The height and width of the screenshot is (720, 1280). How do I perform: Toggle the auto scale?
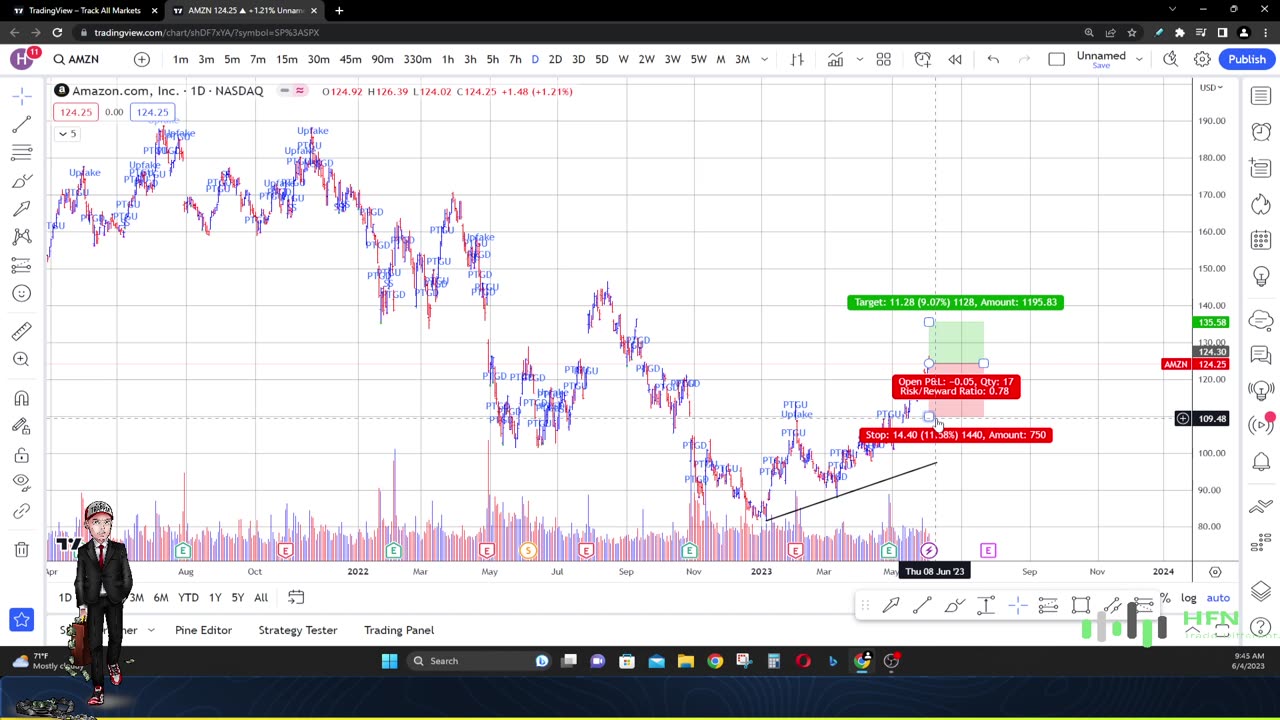pos(1218,598)
